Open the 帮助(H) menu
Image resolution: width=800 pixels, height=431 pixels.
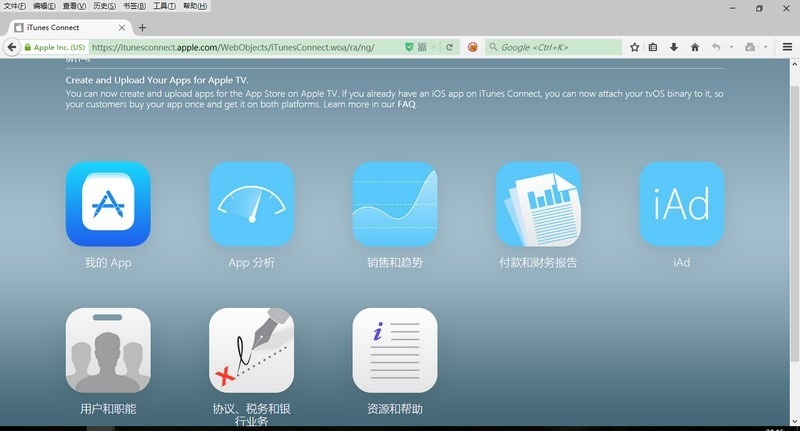195,6
